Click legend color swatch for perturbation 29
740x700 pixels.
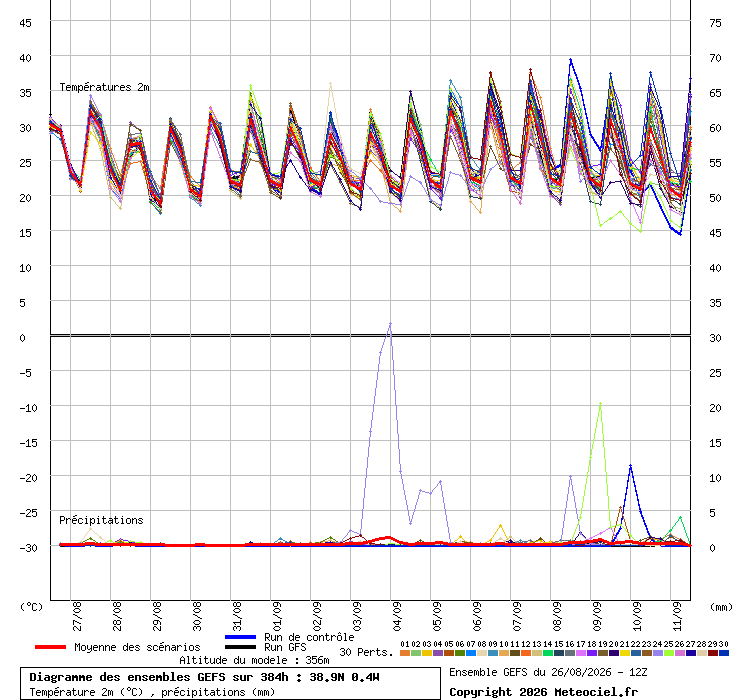(713, 653)
